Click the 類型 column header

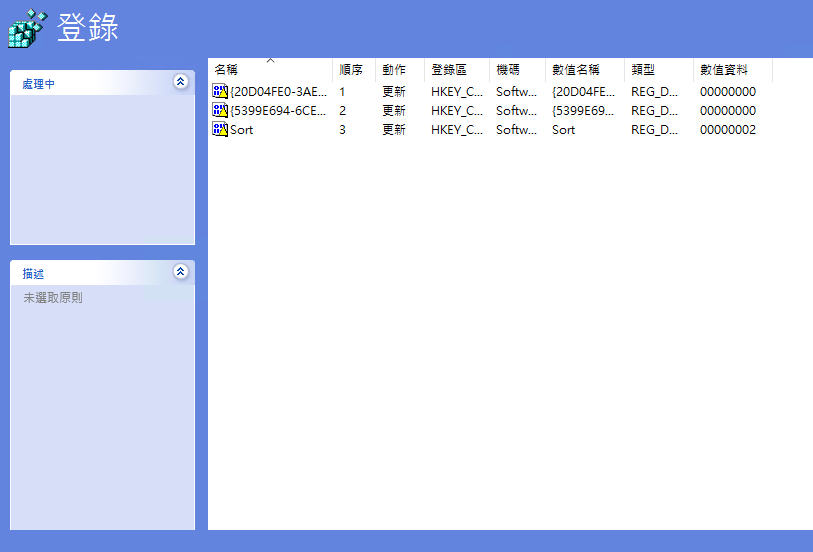(643, 70)
